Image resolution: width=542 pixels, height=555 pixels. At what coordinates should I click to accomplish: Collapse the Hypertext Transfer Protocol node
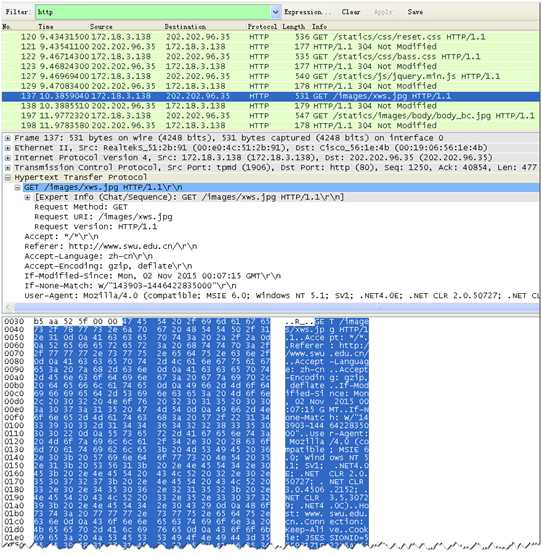[x=7, y=178]
